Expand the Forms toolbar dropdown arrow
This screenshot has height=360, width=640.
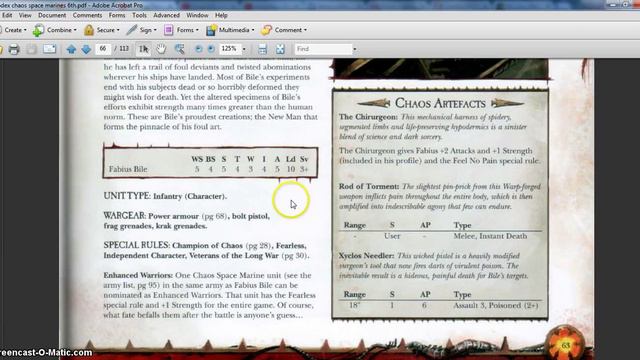(197, 30)
